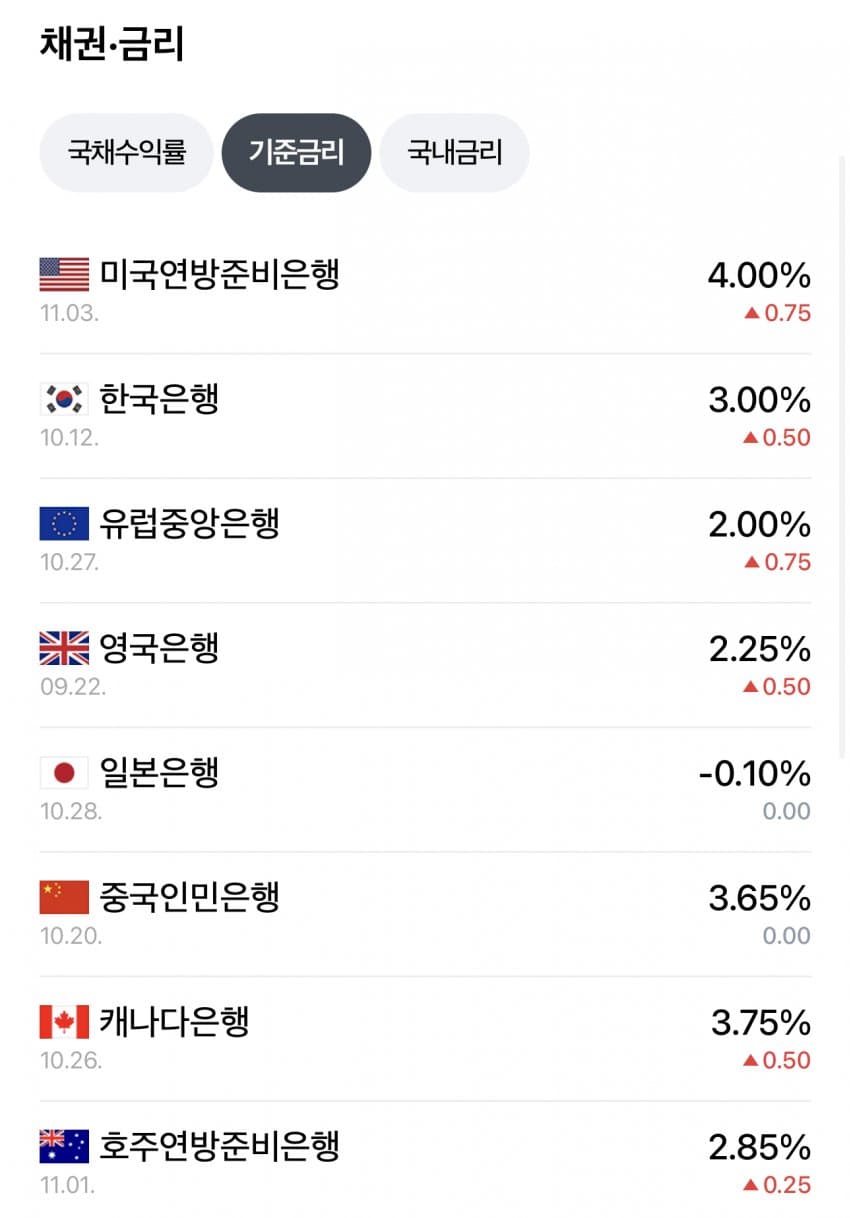The image size is (850, 1218).
Task: Select the 유럽중앙은행 entry
Action: point(189,523)
